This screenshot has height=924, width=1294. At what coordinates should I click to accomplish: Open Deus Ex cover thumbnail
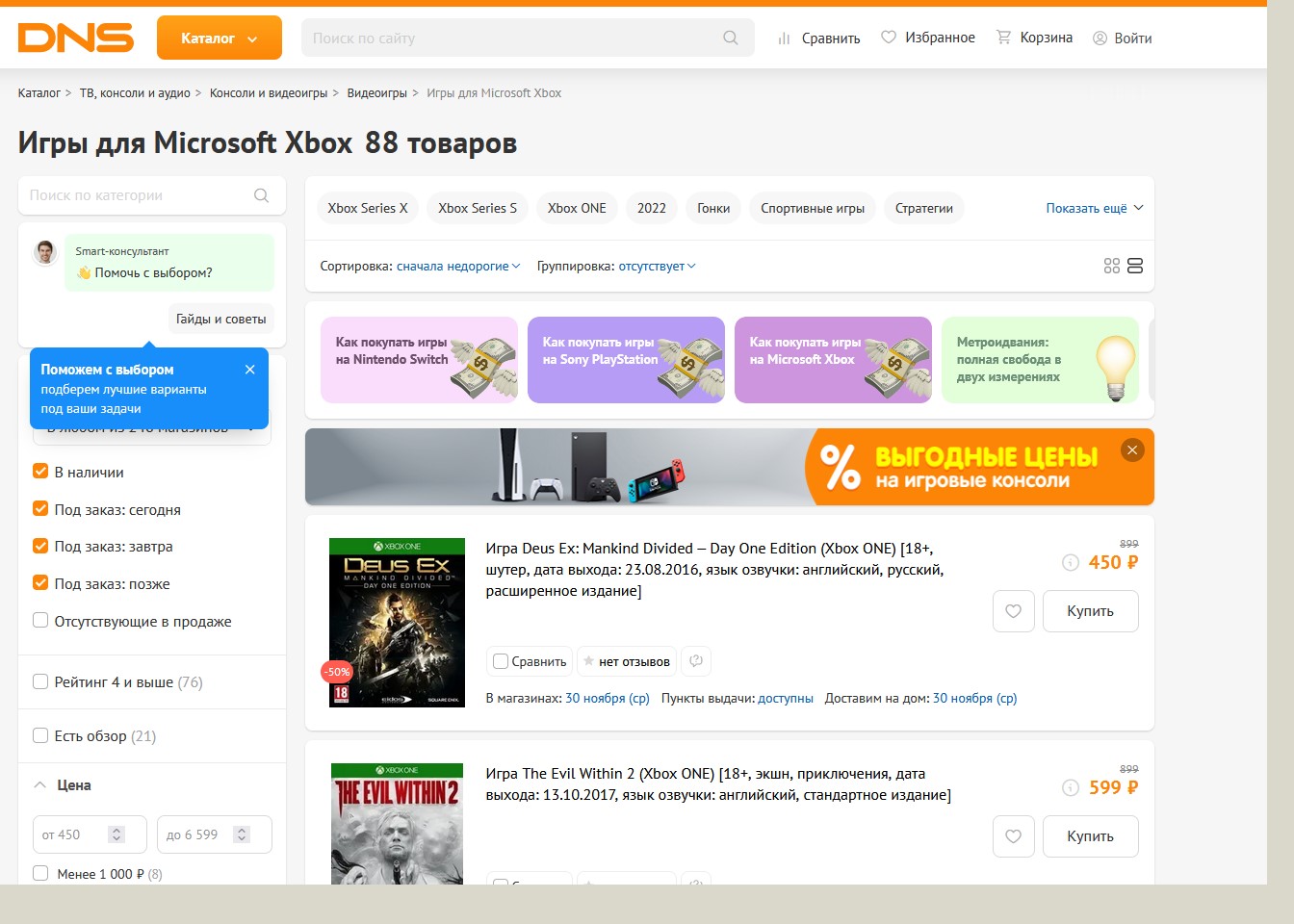(397, 623)
